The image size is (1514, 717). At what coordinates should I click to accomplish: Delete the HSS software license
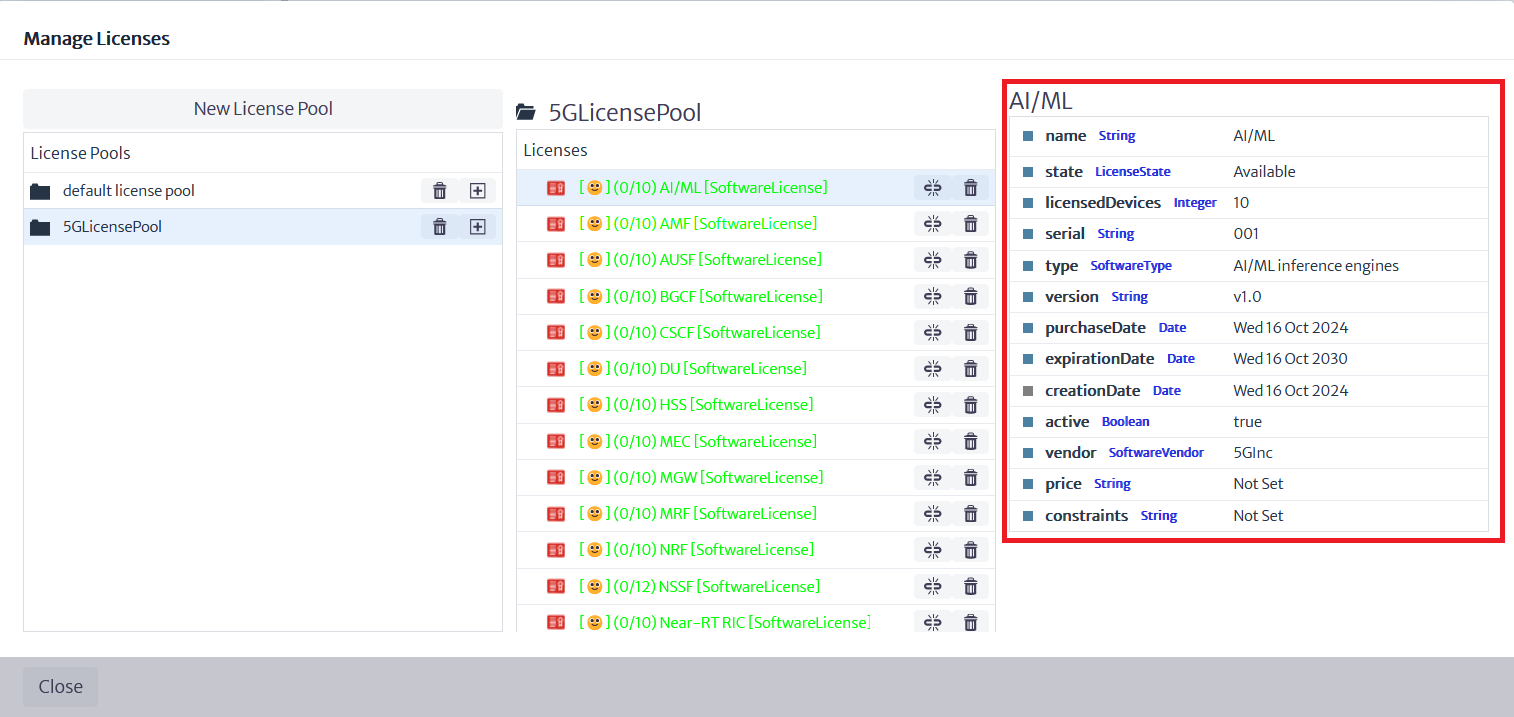click(969, 405)
